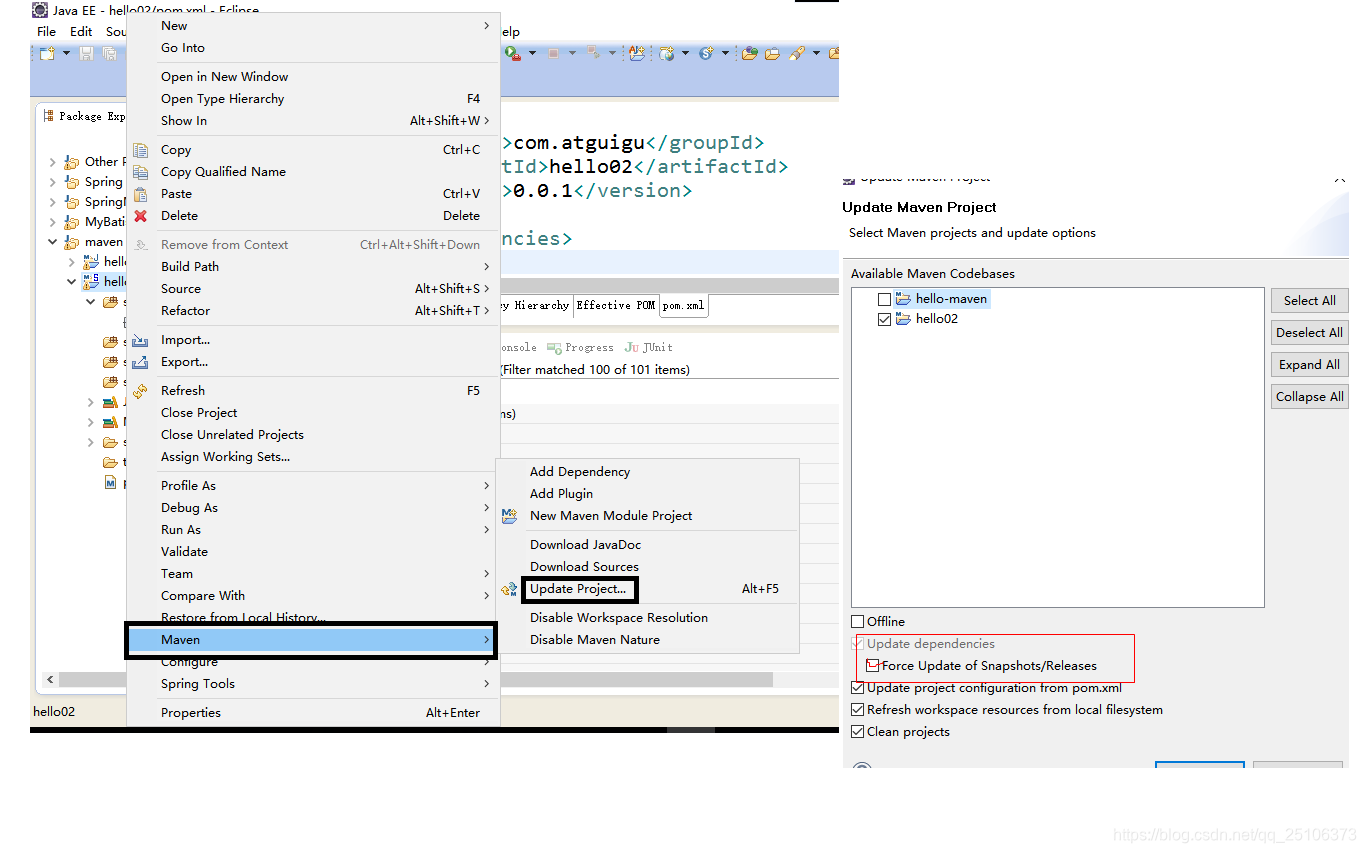Click the New Maven Module Project icon
1366x853 pixels.
510,516
